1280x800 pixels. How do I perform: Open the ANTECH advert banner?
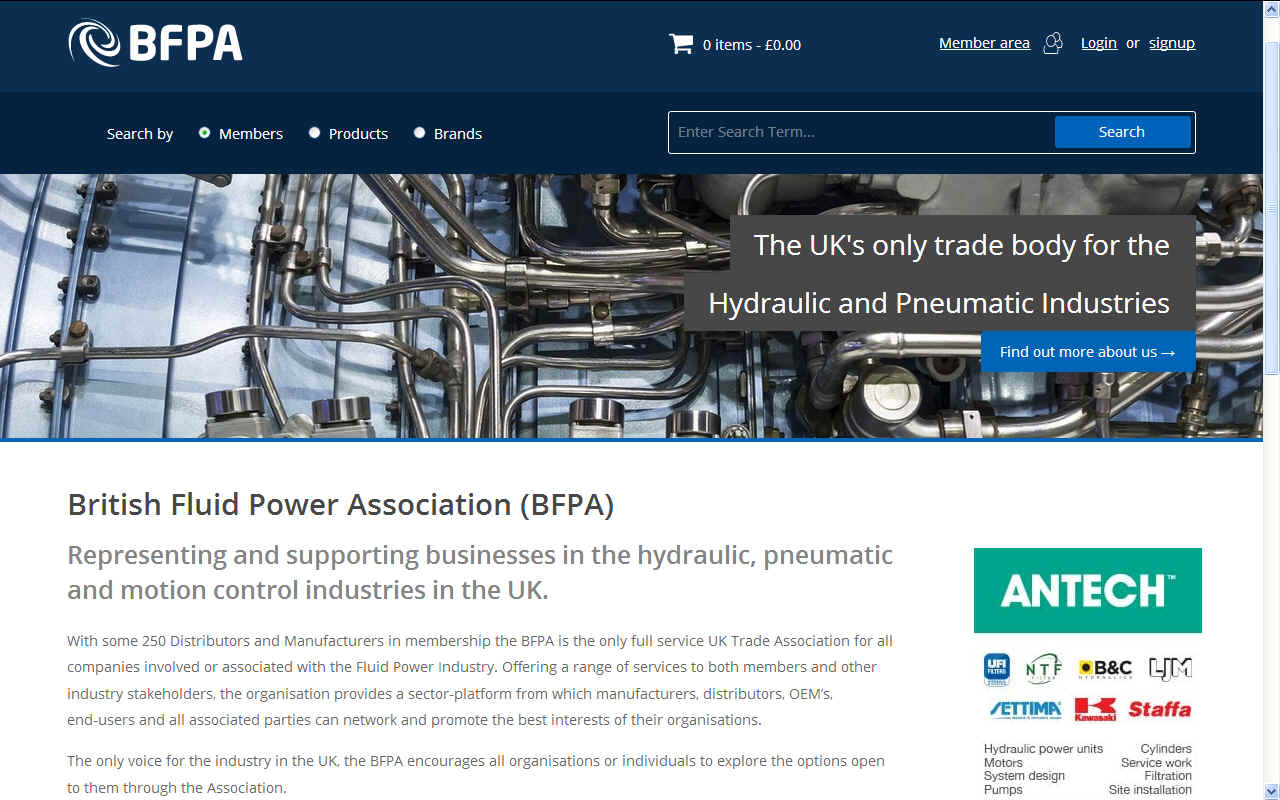click(x=1088, y=590)
